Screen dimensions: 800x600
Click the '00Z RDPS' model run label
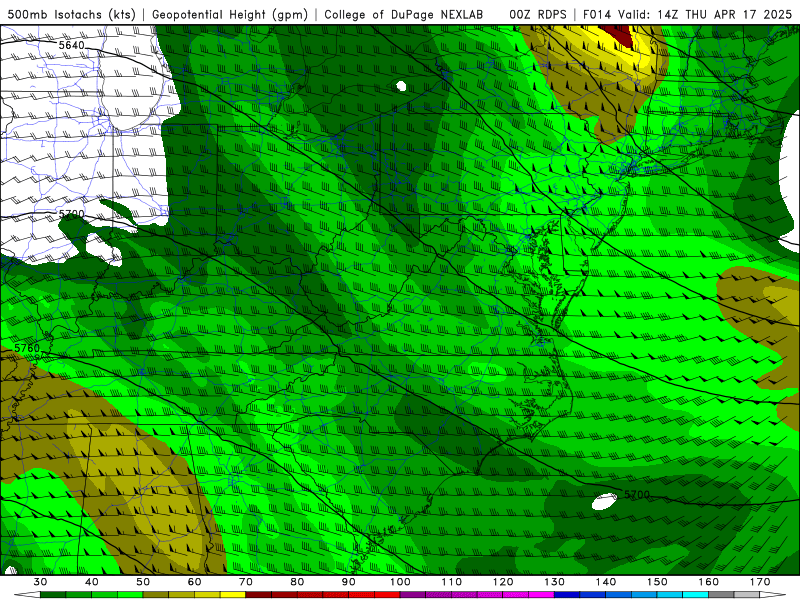pos(538,14)
